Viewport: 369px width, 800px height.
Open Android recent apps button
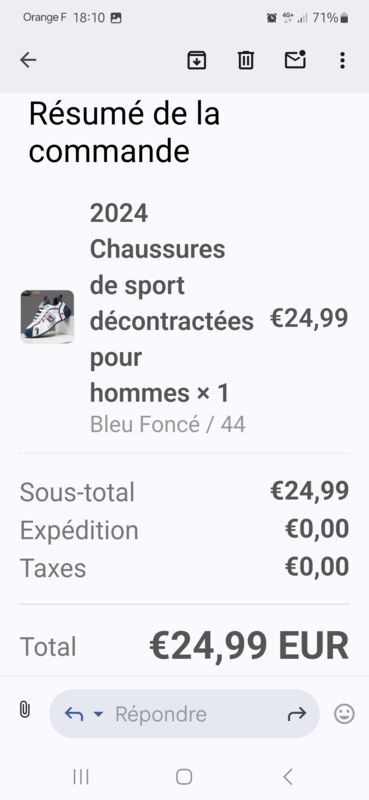point(81,777)
